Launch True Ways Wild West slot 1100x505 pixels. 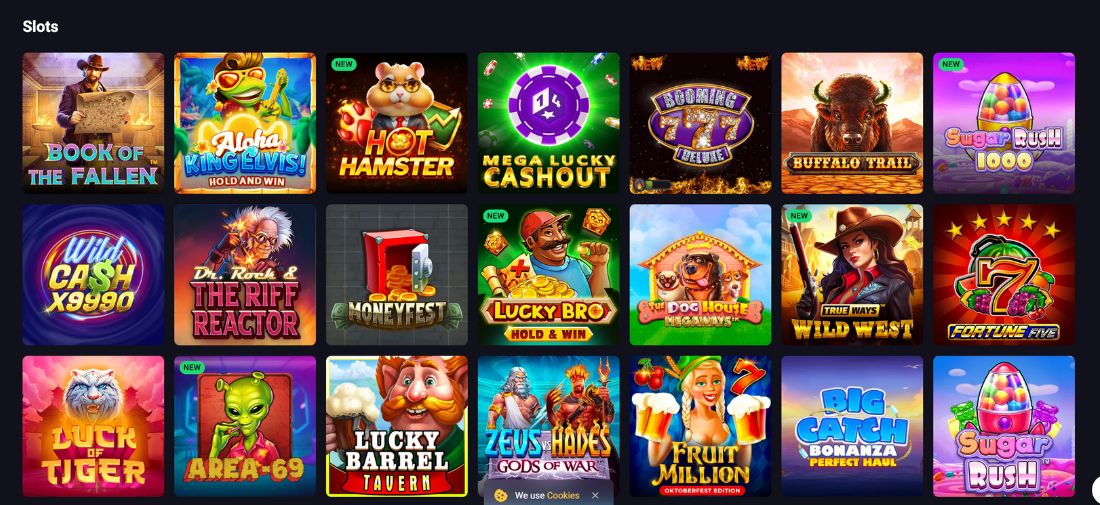852,275
